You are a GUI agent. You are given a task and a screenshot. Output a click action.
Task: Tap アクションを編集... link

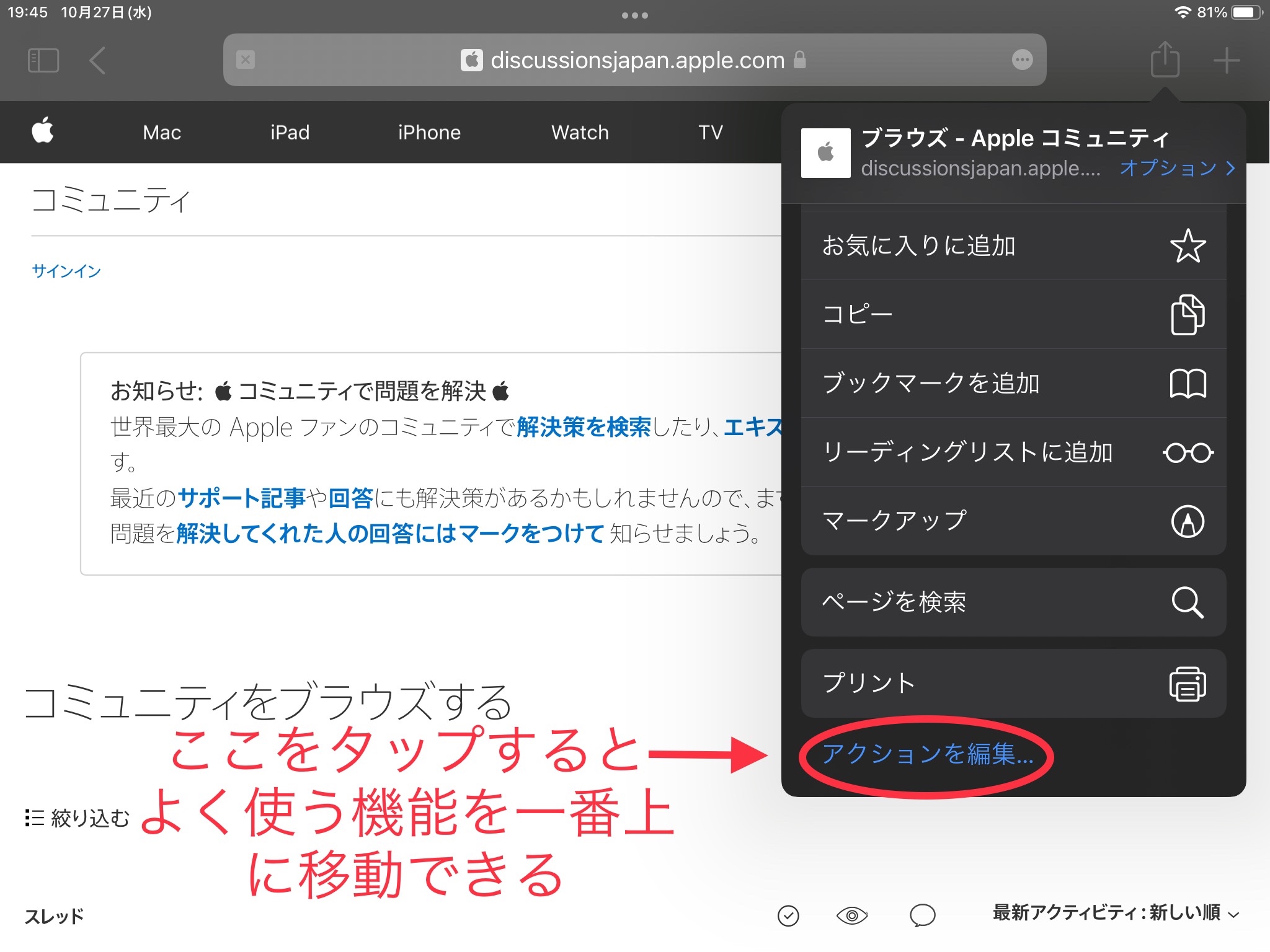(927, 754)
